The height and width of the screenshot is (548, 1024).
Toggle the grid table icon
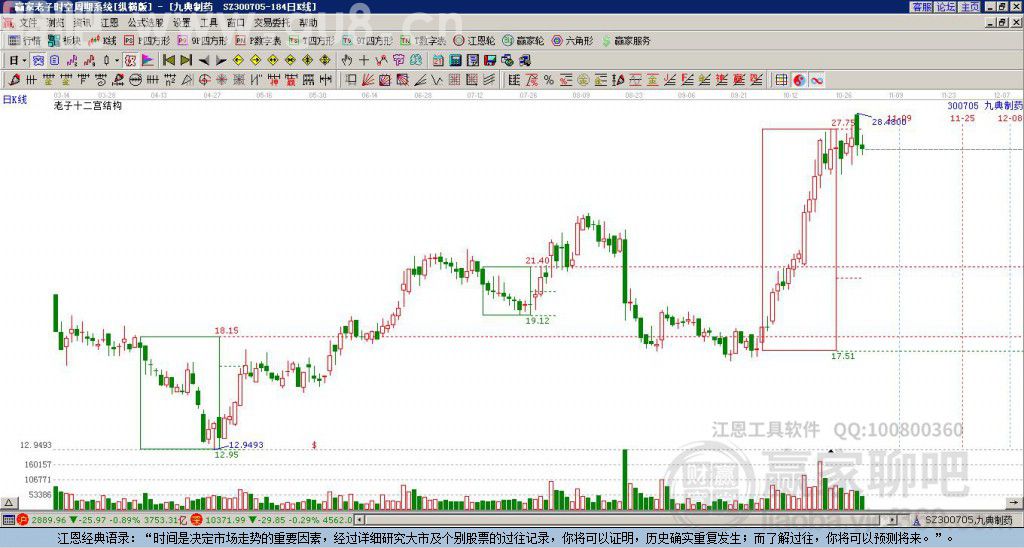[x=781, y=80]
